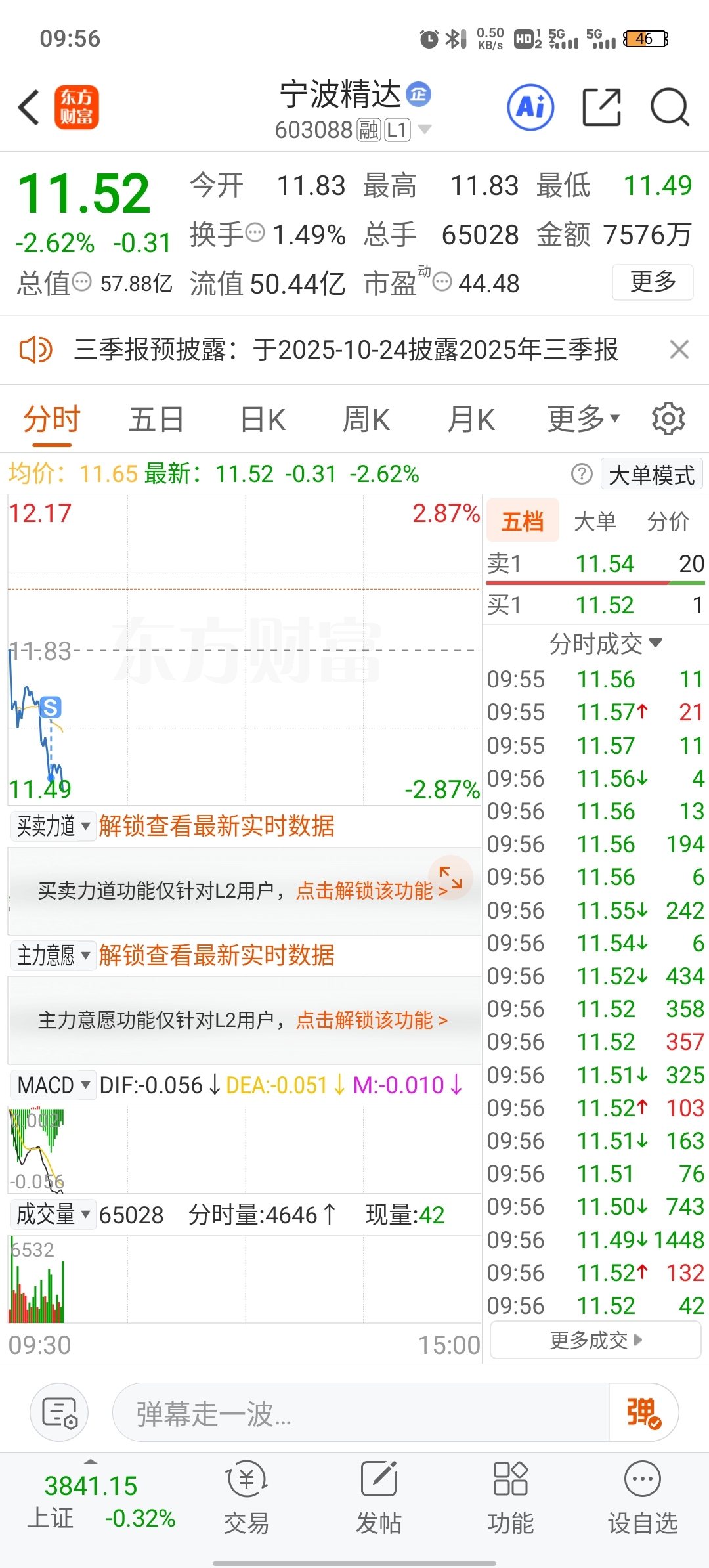Tap 点击解锁该功能 link for 买卖力道
The height and width of the screenshot is (1568, 709).
click(372, 890)
